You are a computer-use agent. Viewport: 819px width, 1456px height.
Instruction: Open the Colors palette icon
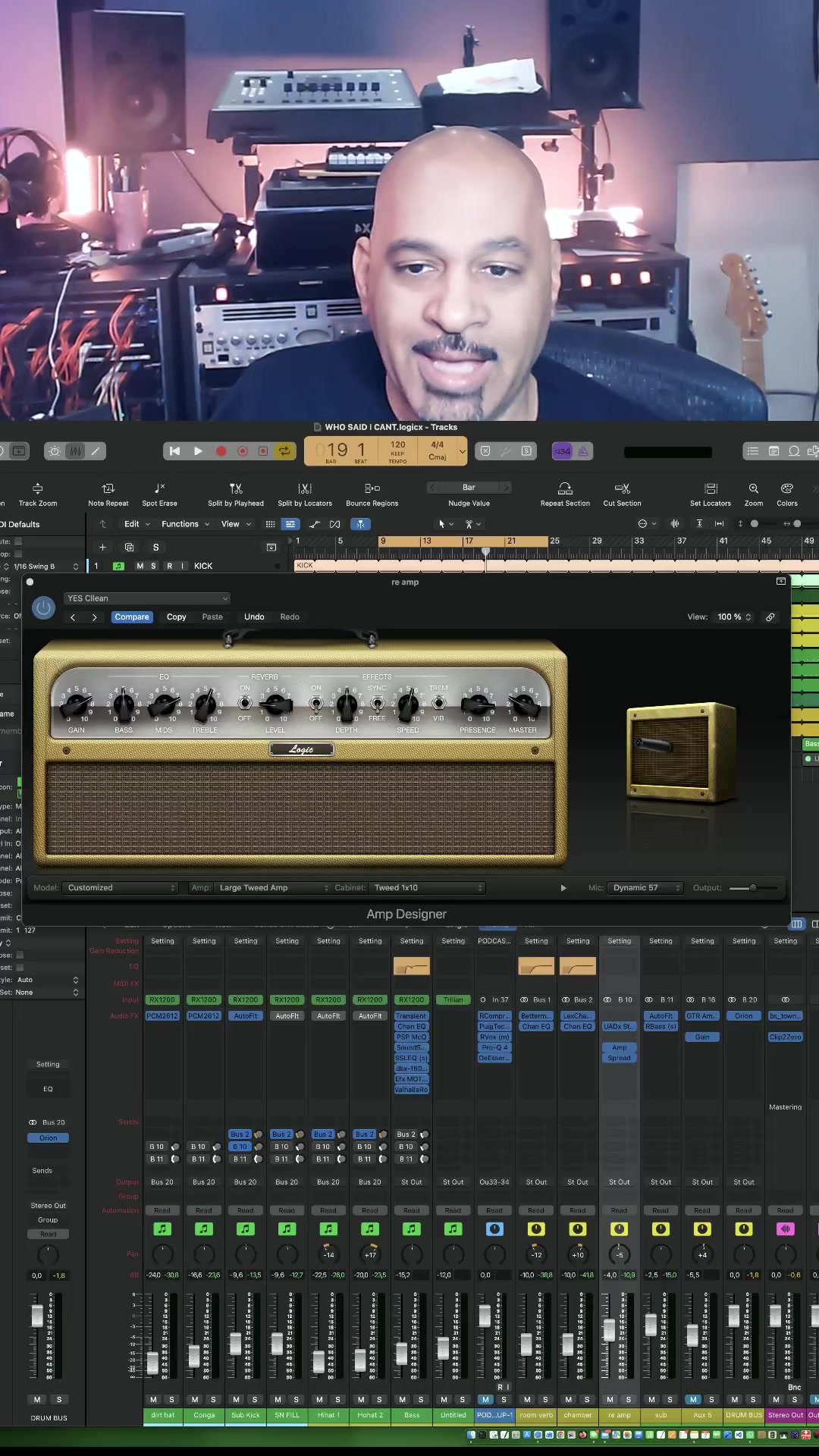tap(787, 488)
